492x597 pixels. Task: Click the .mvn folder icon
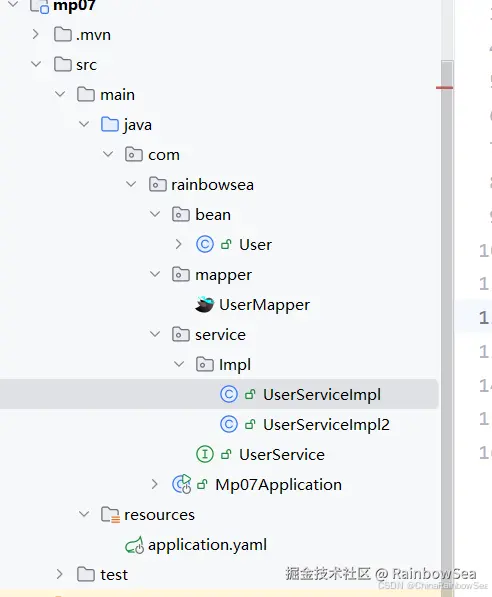(x=63, y=34)
